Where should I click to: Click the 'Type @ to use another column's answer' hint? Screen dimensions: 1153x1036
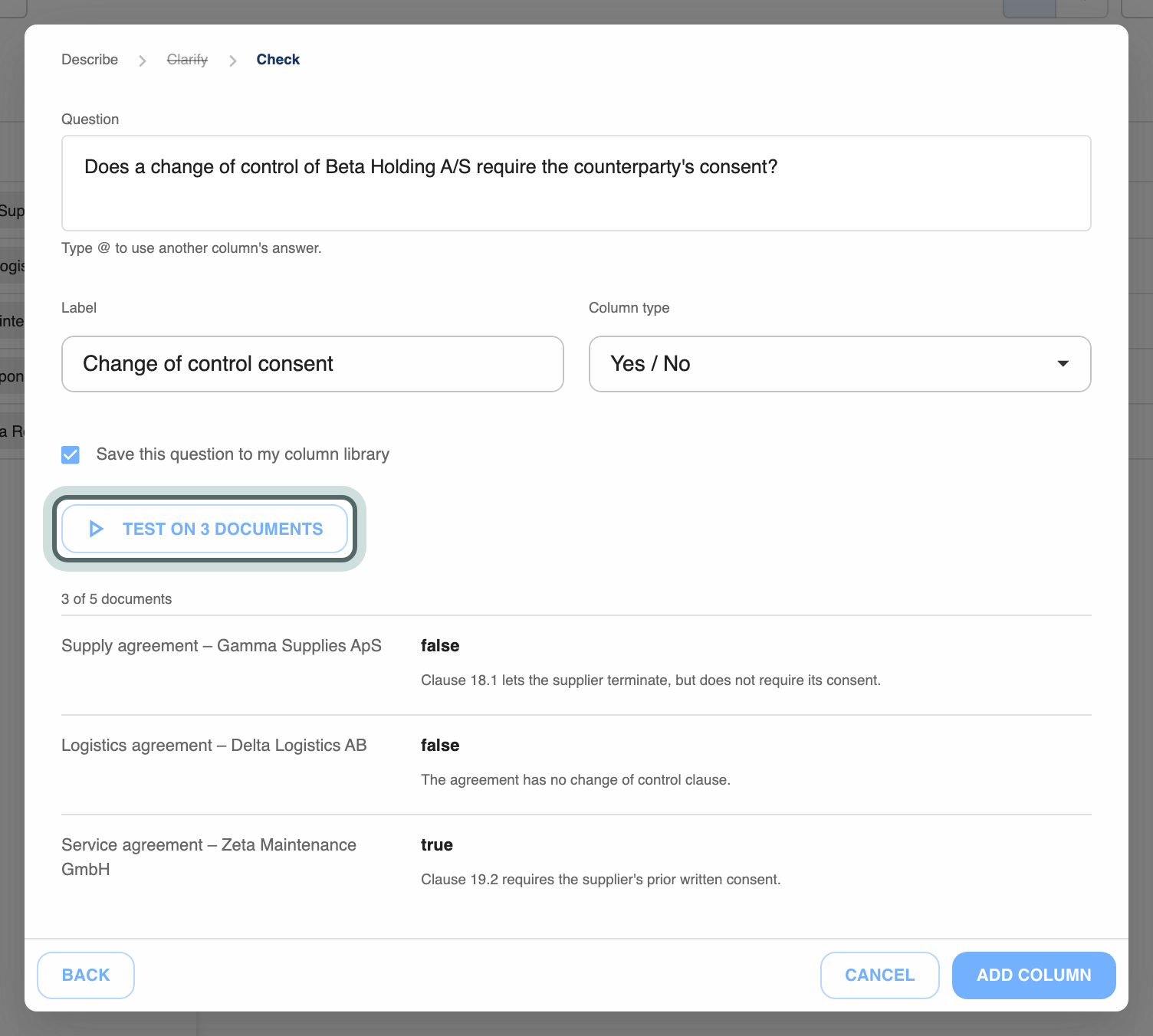pyautogui.click(x=192, y=248)
